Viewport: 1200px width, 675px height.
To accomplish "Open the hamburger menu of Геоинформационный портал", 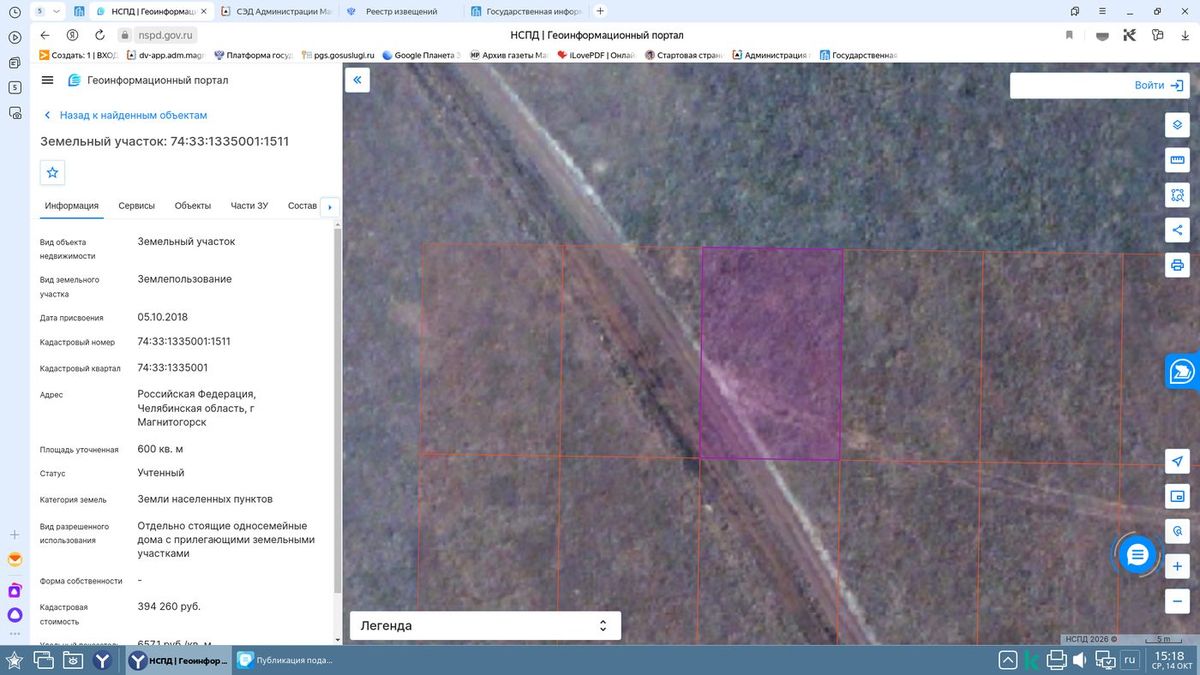I will pyautogui.click(x=48, y=80).
